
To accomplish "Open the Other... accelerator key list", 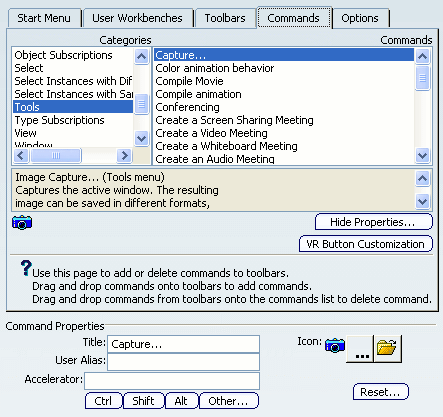I will click(229, 401).
